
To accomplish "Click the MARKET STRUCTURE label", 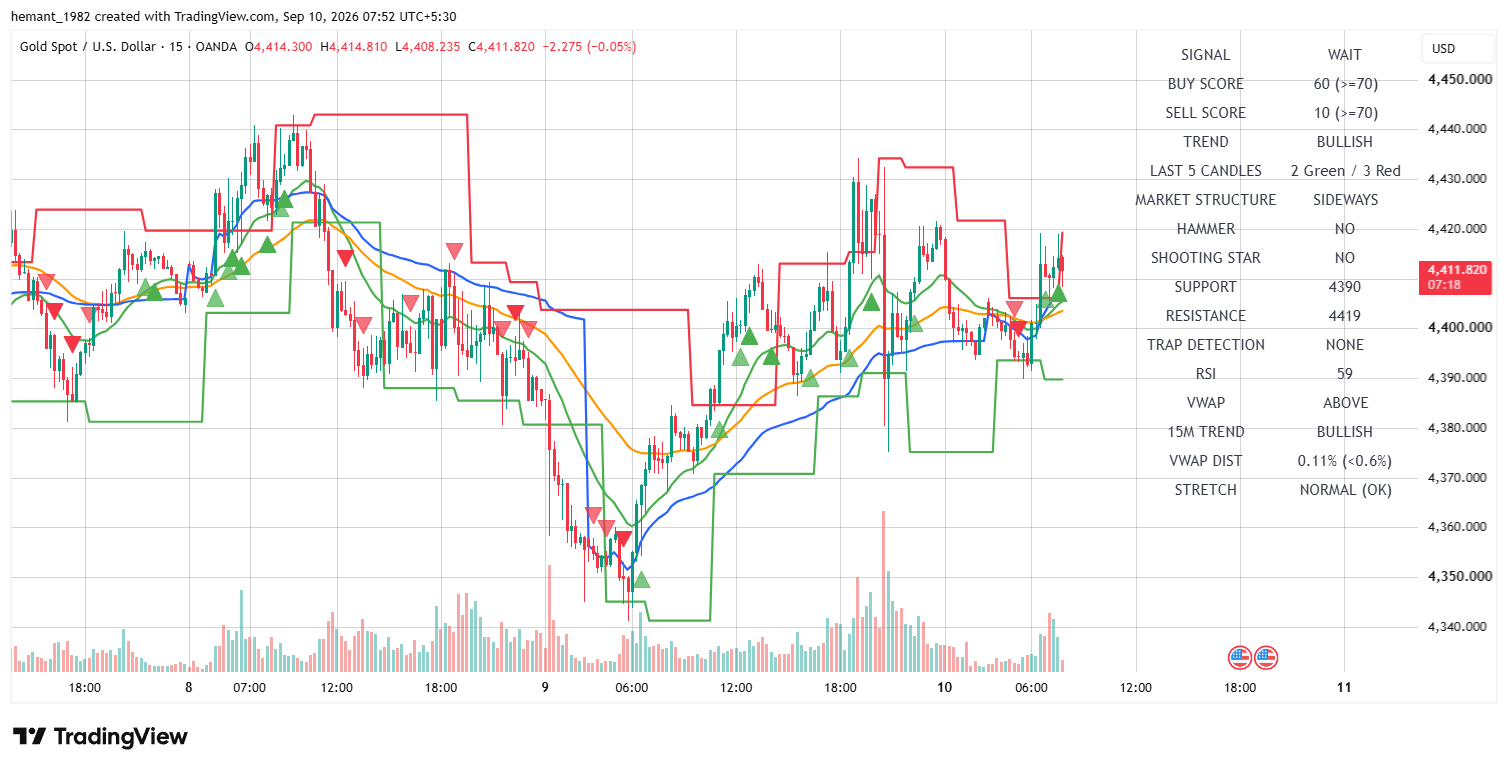I will pyautogui.click(x=1205, y=200).
